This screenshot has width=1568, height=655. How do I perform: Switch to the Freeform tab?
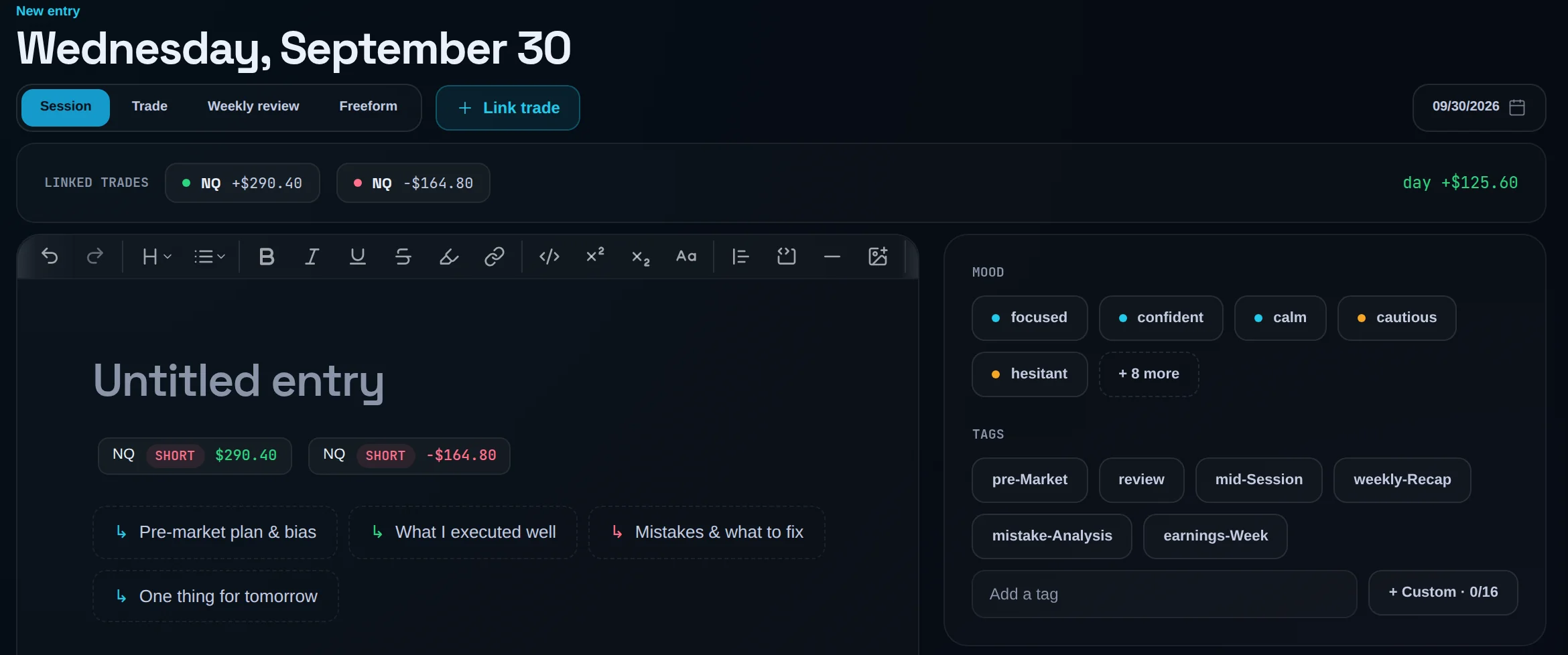point(368,107)
